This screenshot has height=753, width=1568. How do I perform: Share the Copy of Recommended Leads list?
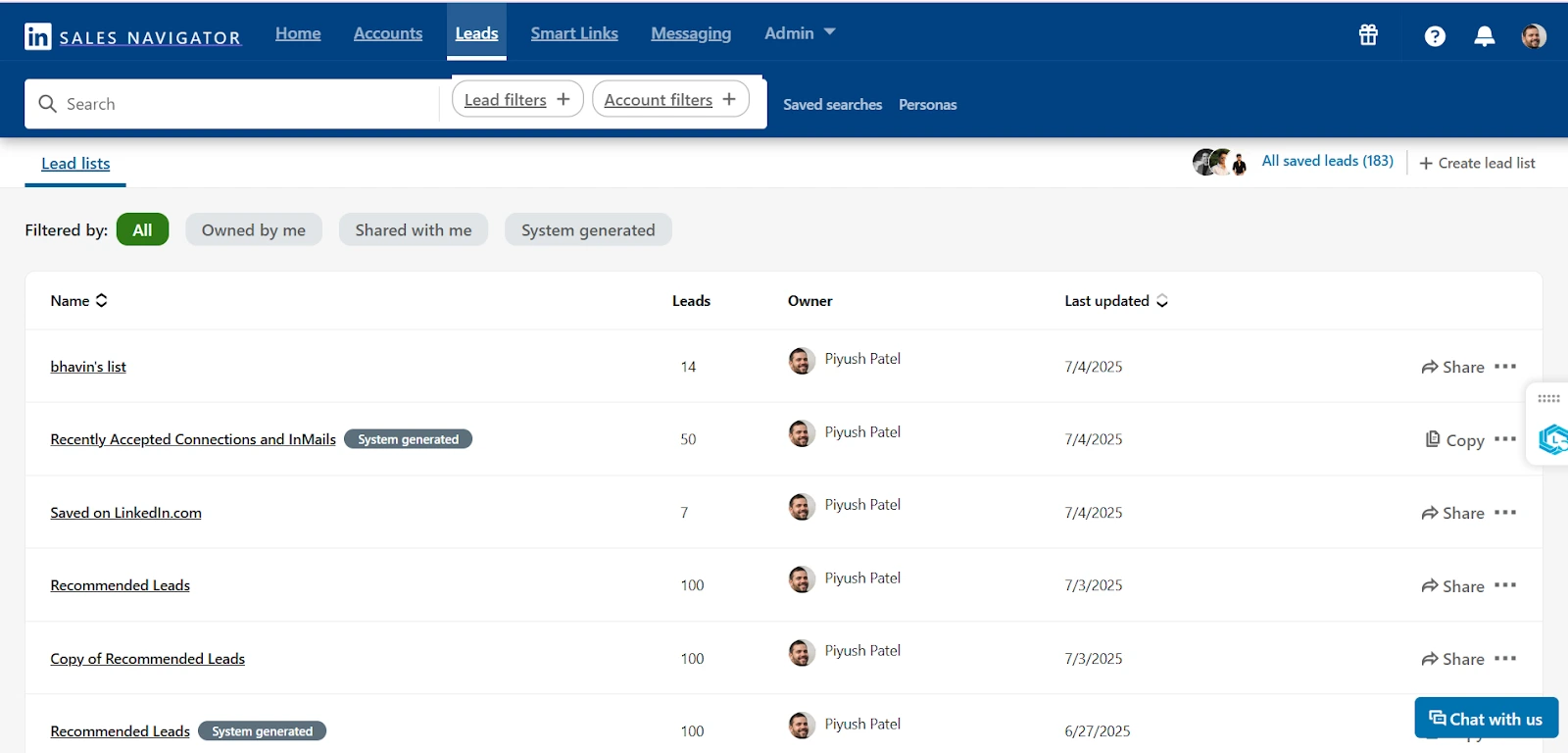[x=1452, y=659]
